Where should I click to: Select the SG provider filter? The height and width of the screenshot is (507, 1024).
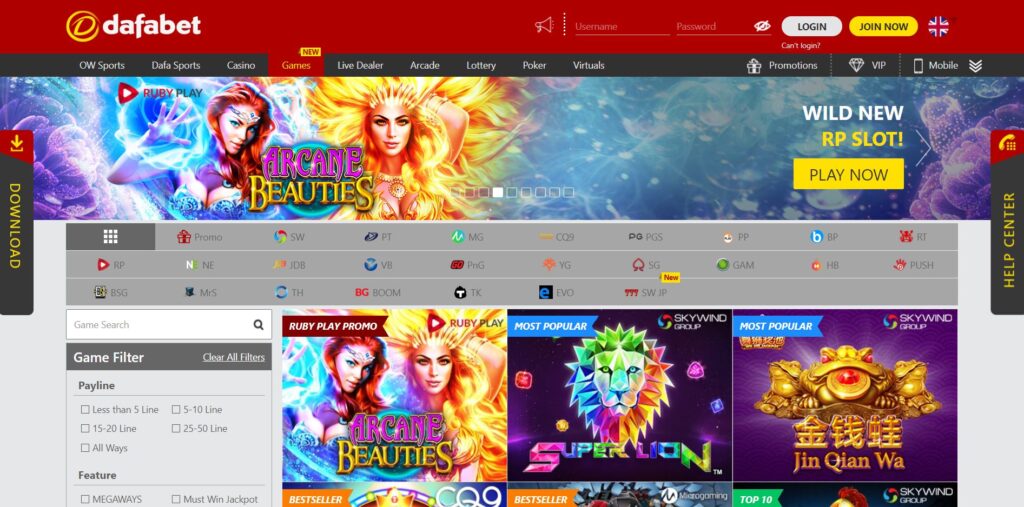[646, 265]
